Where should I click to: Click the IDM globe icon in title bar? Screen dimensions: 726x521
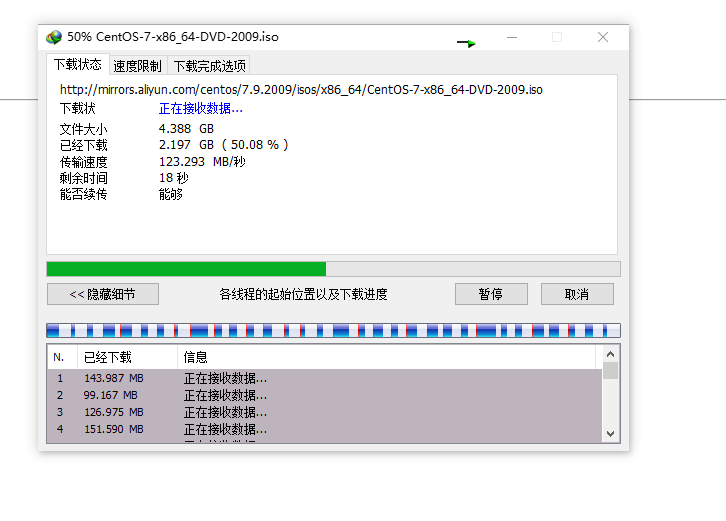pyautogui.click(x=54, y=37)
